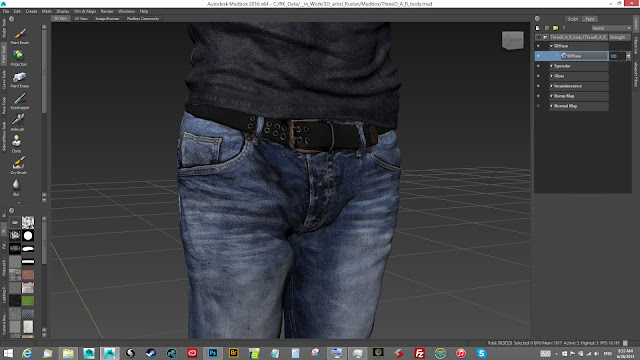Open the Render menu
The image size is (640, 360).
click(x=107, y=11)
